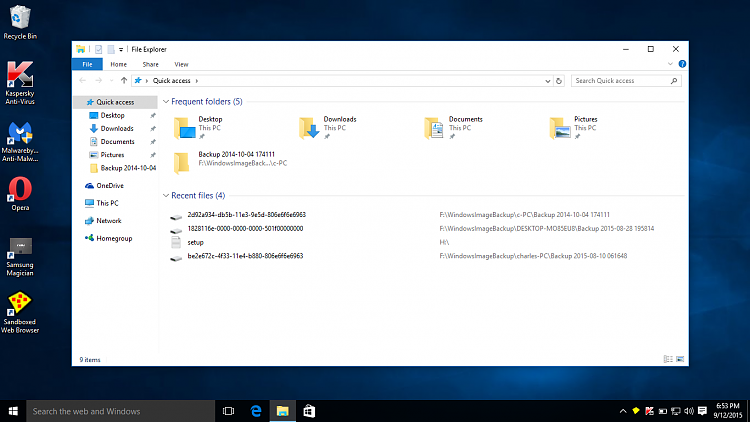
Task: Go up one folder level arrow
Action: (124, 80)
